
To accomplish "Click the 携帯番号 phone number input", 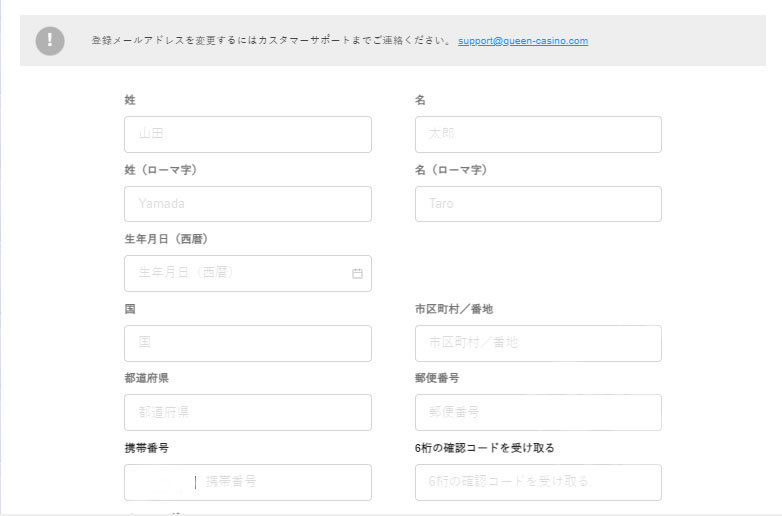I will tap(283, 482).
